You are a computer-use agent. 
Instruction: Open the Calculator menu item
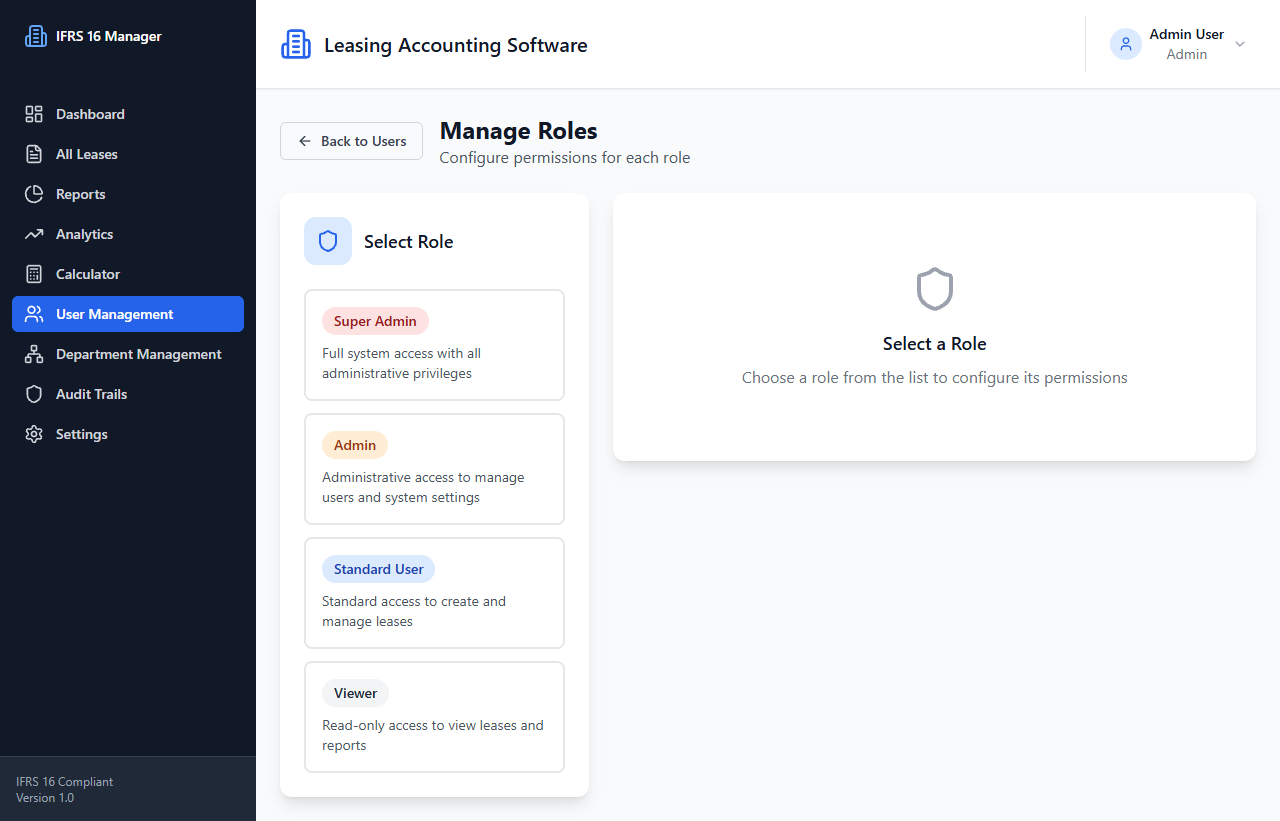tap(128, 274)
